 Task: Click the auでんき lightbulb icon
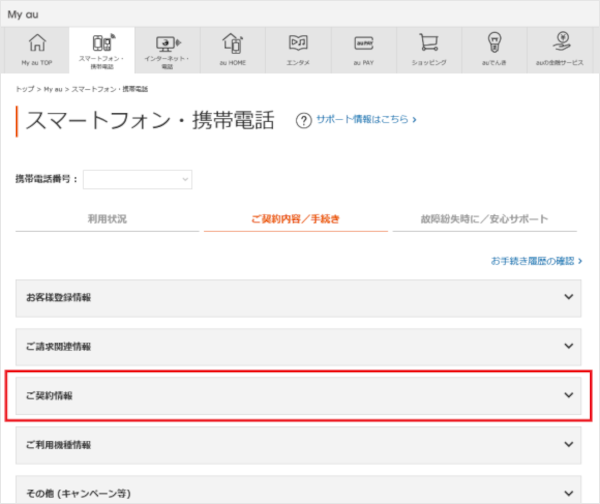click(x=493, y=44)
